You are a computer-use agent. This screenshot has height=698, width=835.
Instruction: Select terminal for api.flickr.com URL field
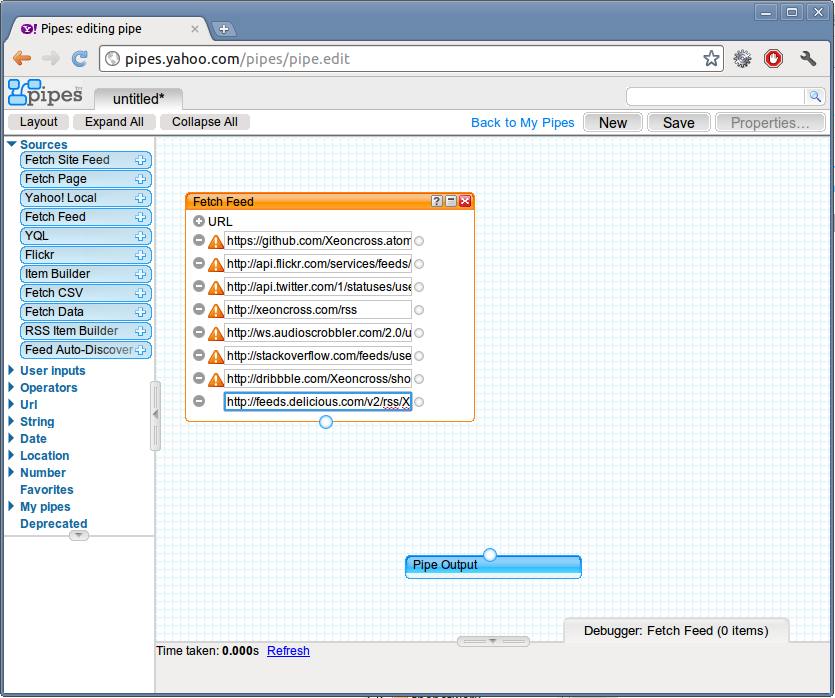[419, 264]
